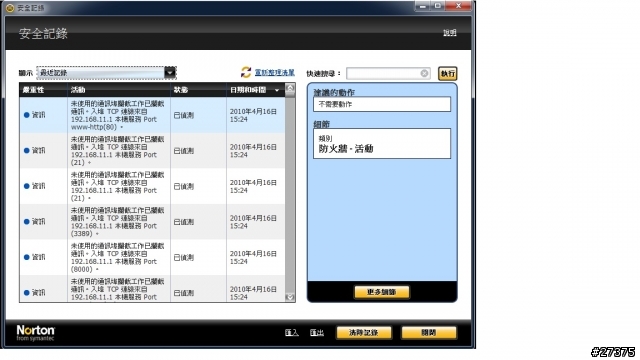Viewport: 640px width, 360px height.
Task: Click the Norton logo
Action: click(36, 333)
